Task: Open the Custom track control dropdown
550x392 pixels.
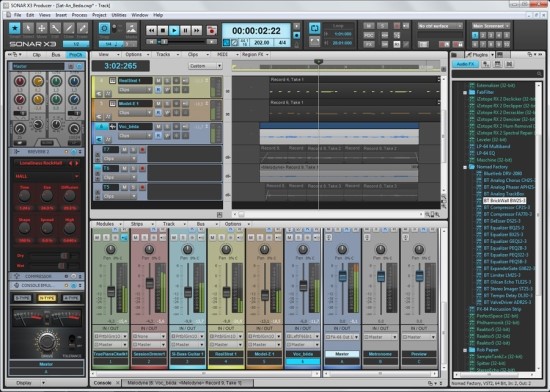Action: 206,66
